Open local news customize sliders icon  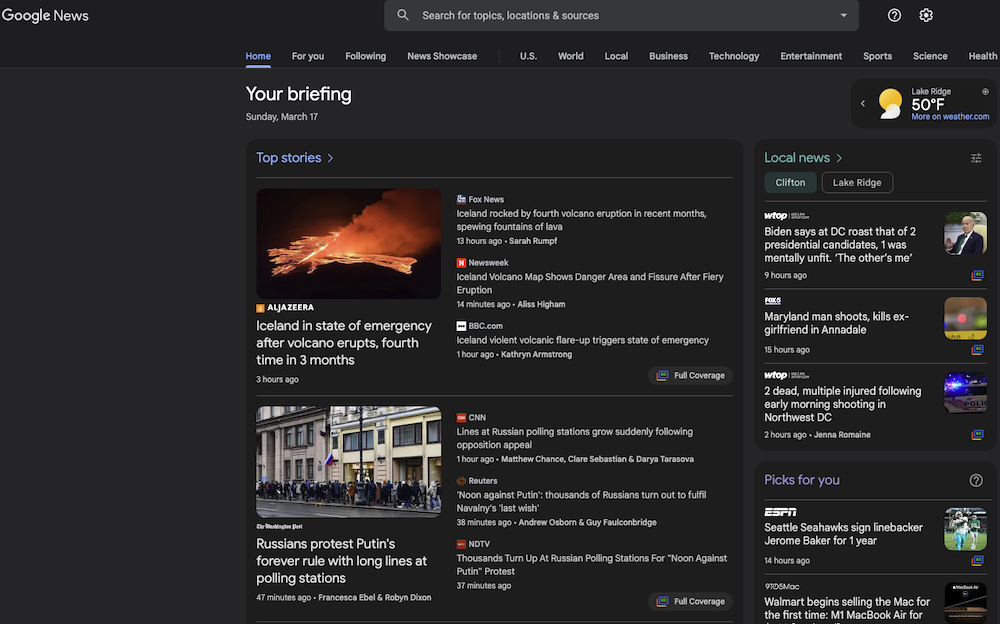pyautogui.click(x=976, y=158)
